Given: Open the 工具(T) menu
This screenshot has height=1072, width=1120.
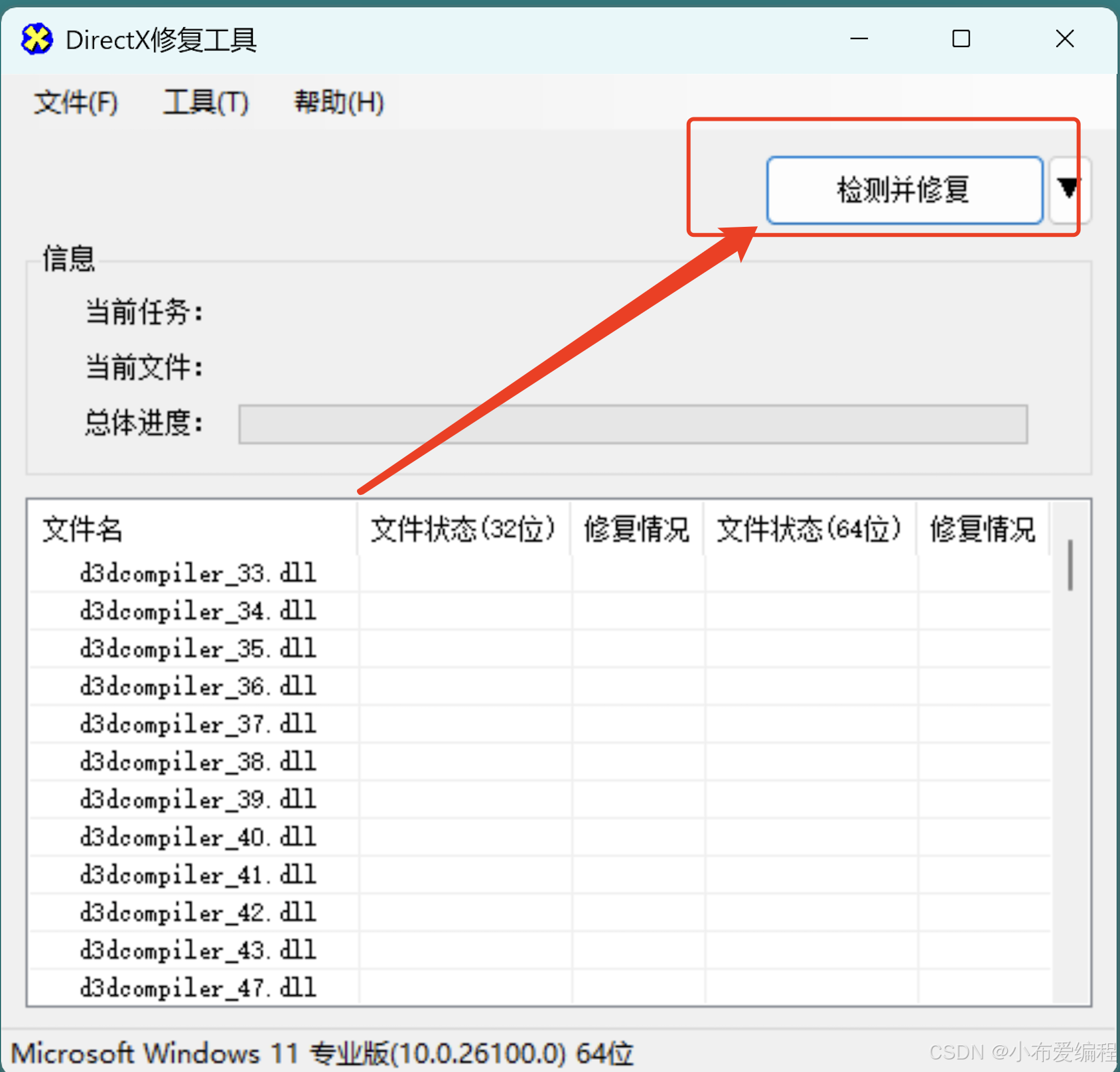Looking at the screenshot, I should click(x=206, y=102).
